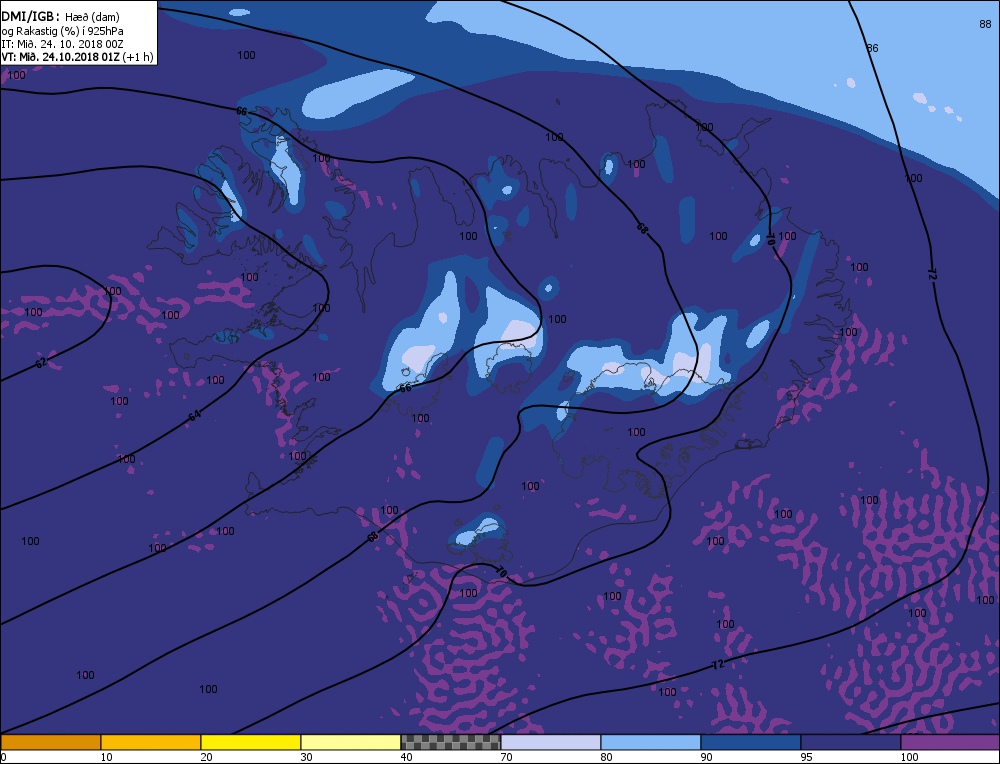Click the legend scale's '80' tick label
The width and height of the screenshot is (1000, 764).
tap(607, 757)
